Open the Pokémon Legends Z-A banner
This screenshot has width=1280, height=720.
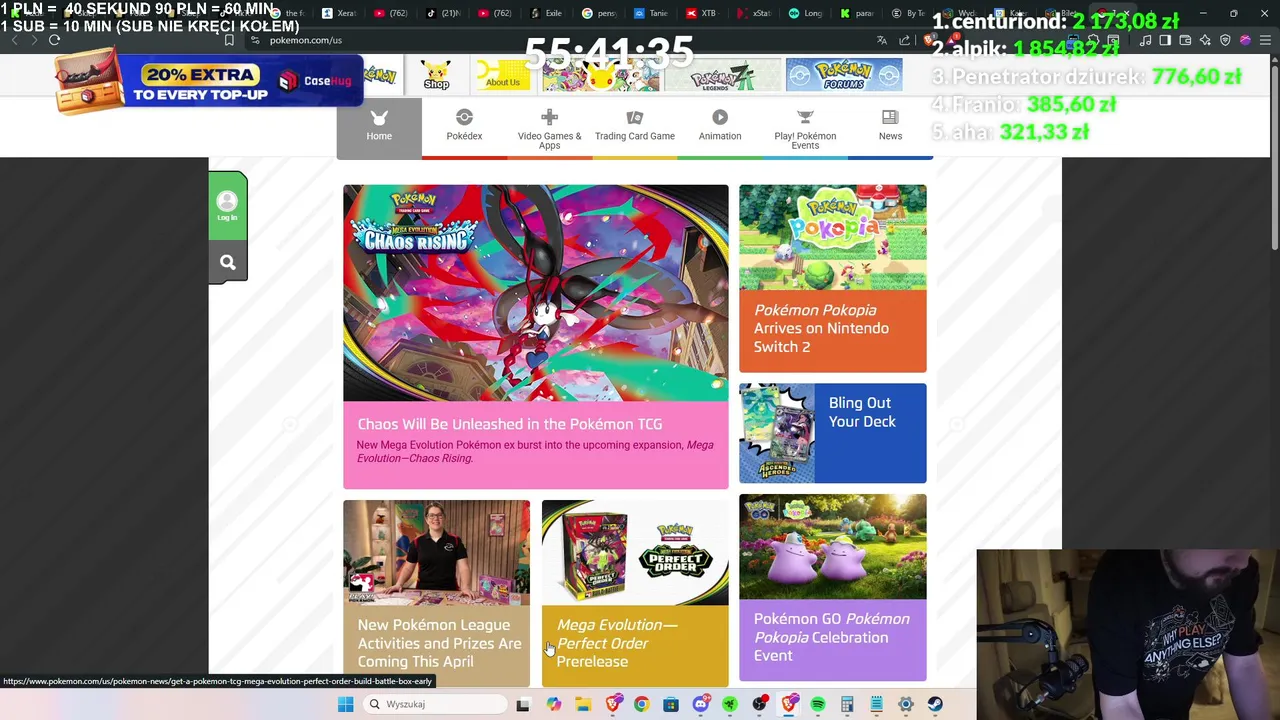click(x=722, y=75)
